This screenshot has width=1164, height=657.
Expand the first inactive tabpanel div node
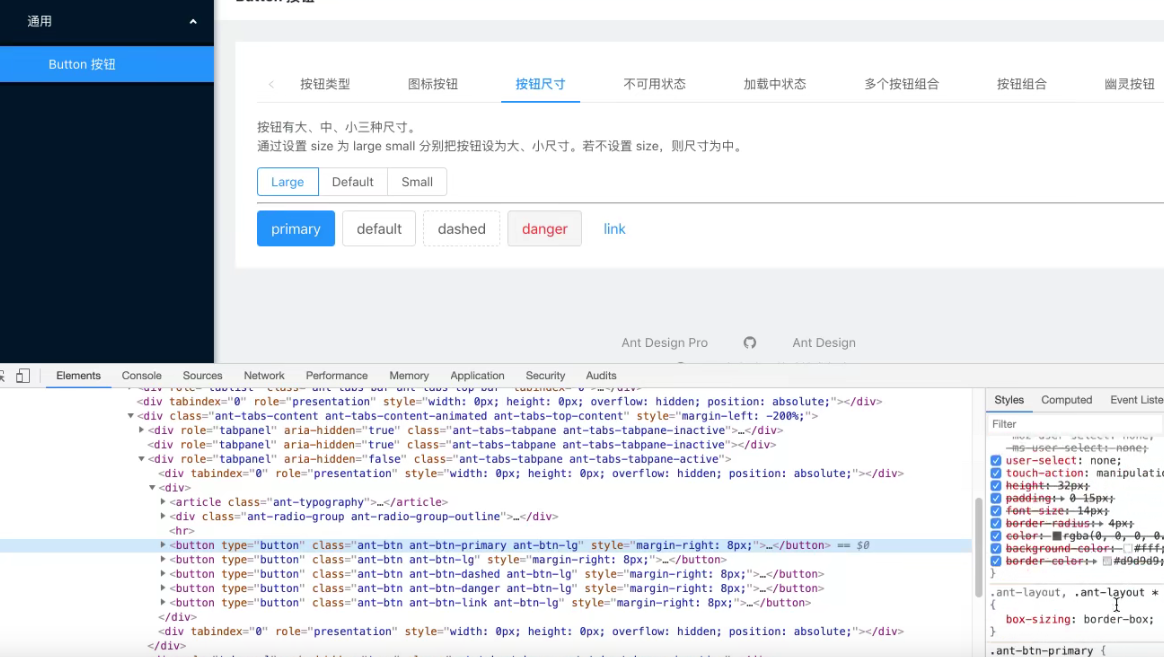[x=141, y=430]
